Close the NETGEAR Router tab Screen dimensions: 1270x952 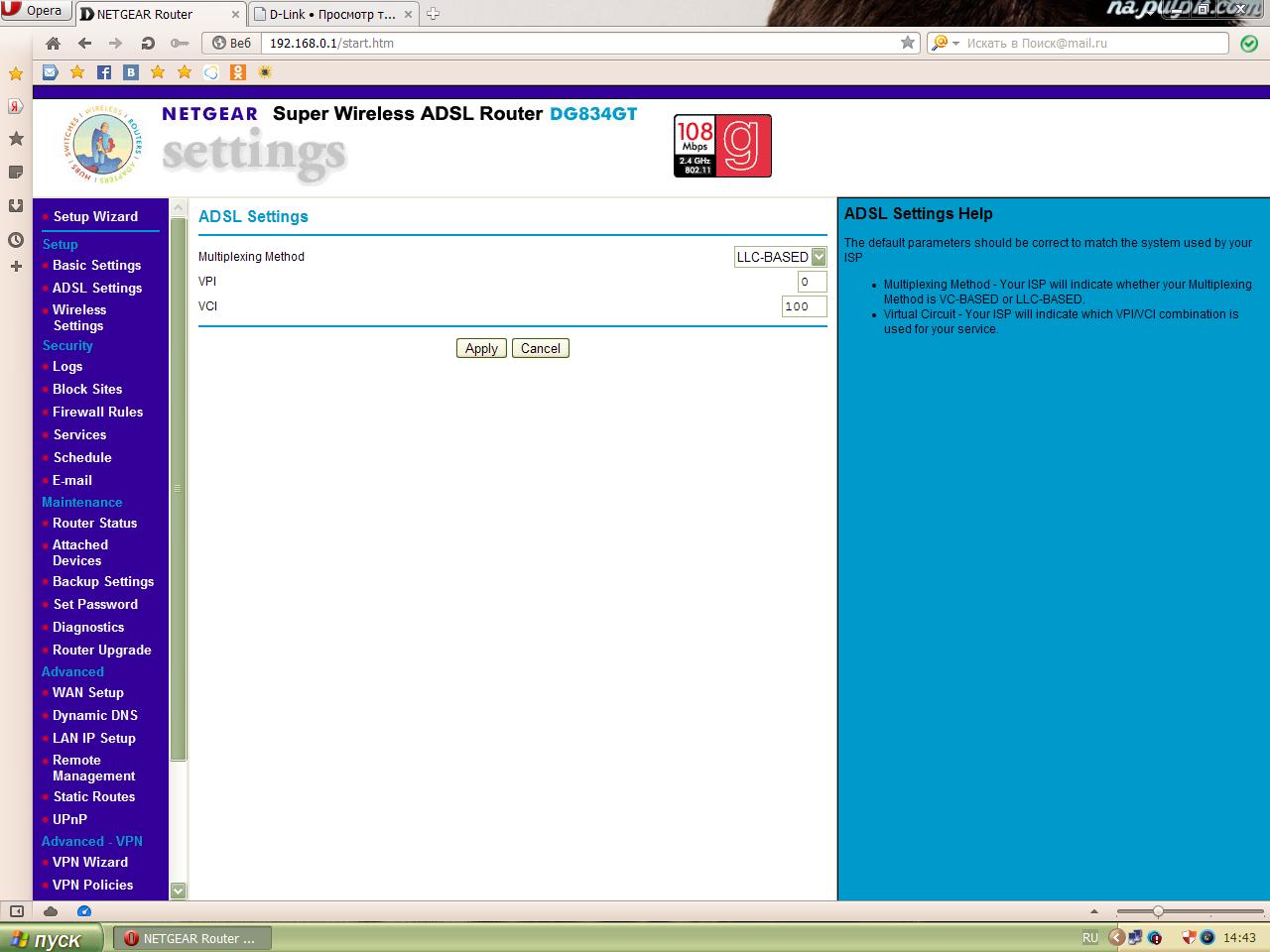coord(235,15)
